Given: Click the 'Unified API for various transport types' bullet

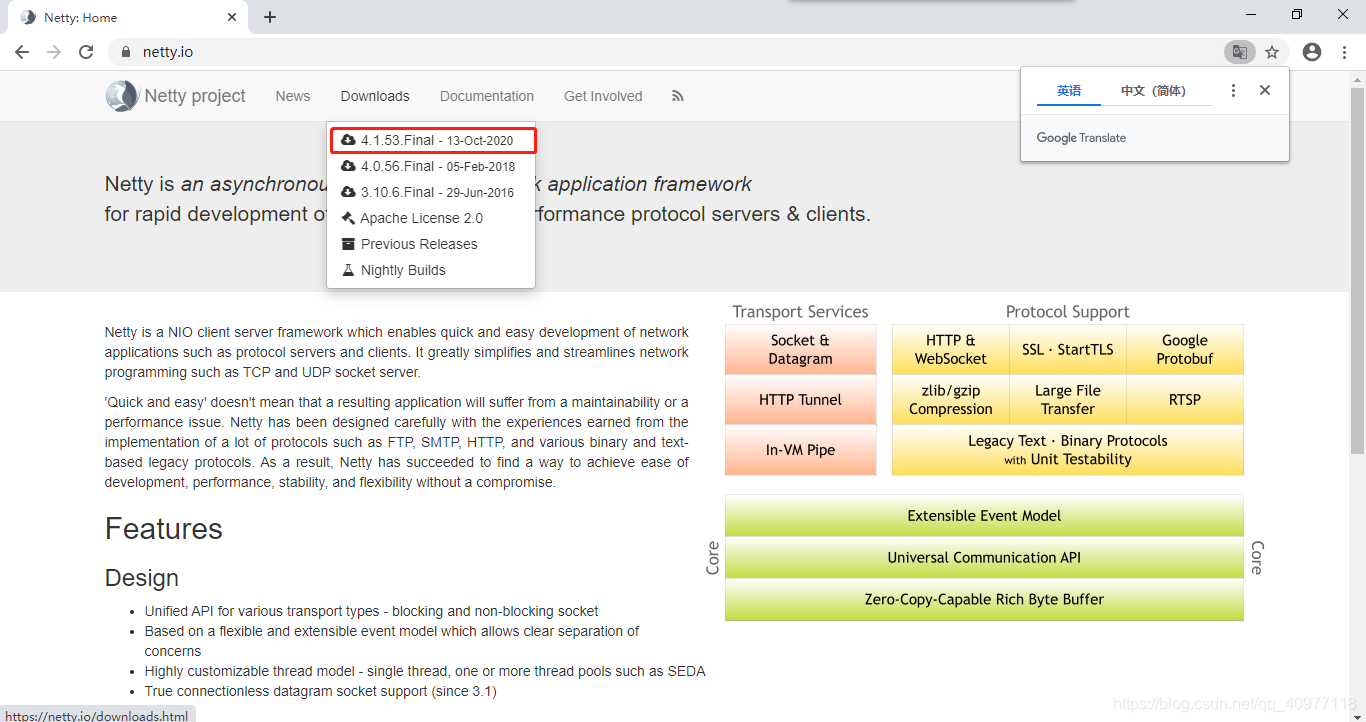Looking at the screenshot, I should (371, 611).
